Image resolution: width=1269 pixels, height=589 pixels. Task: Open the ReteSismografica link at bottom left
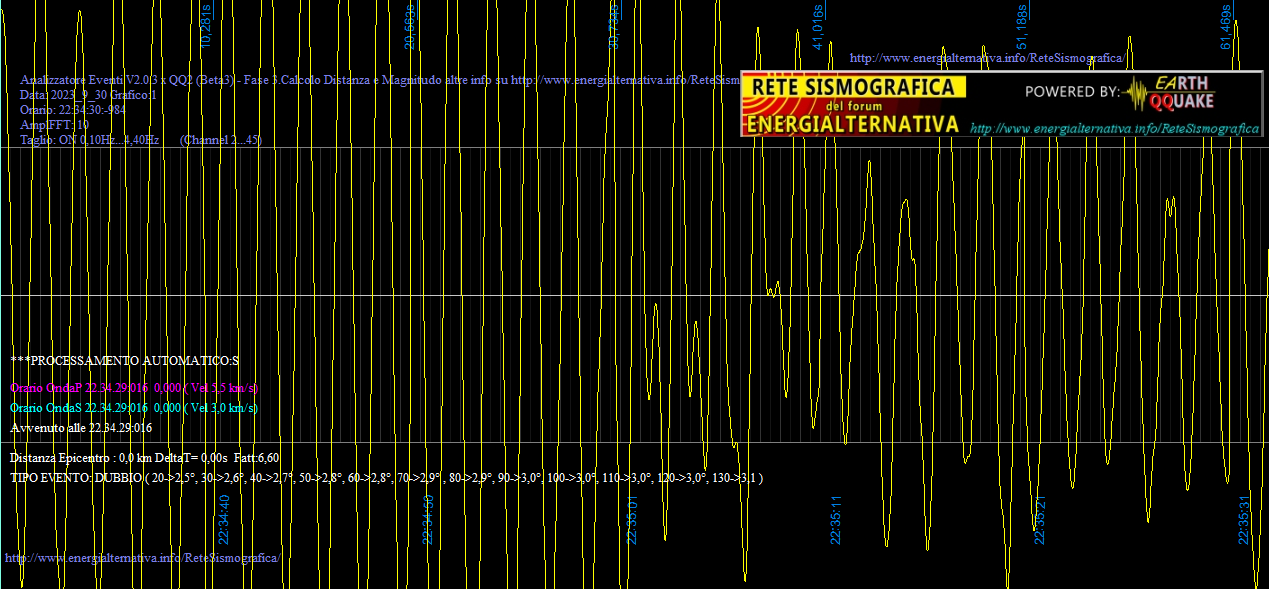pos(142,557)
